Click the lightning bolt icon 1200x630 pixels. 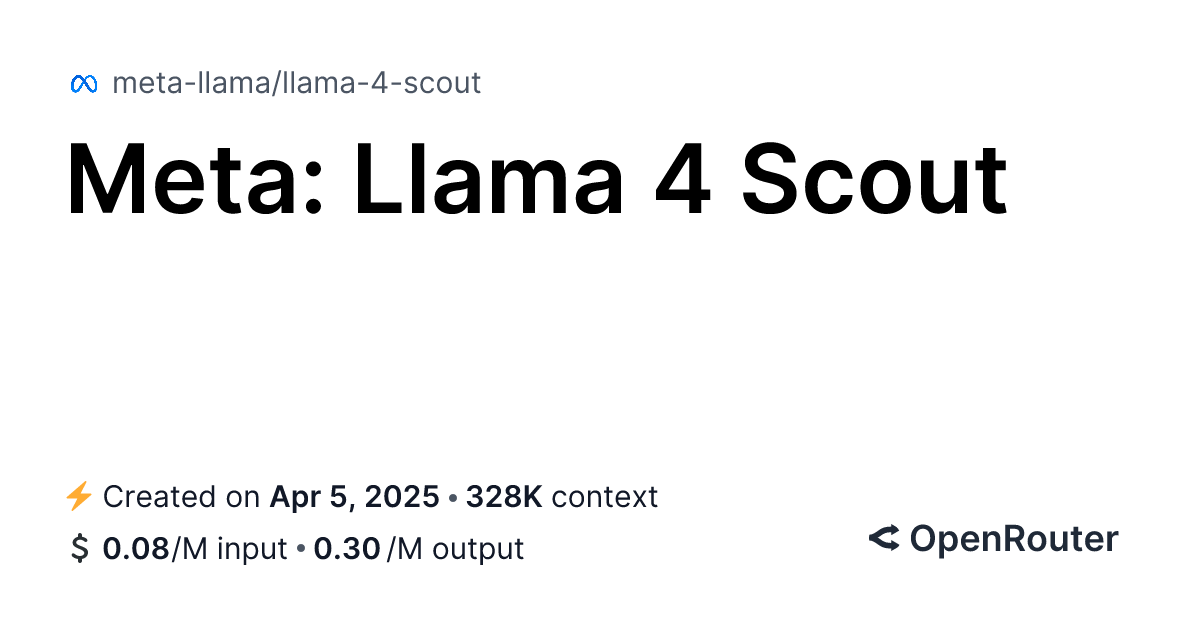(x=79, y=496)
